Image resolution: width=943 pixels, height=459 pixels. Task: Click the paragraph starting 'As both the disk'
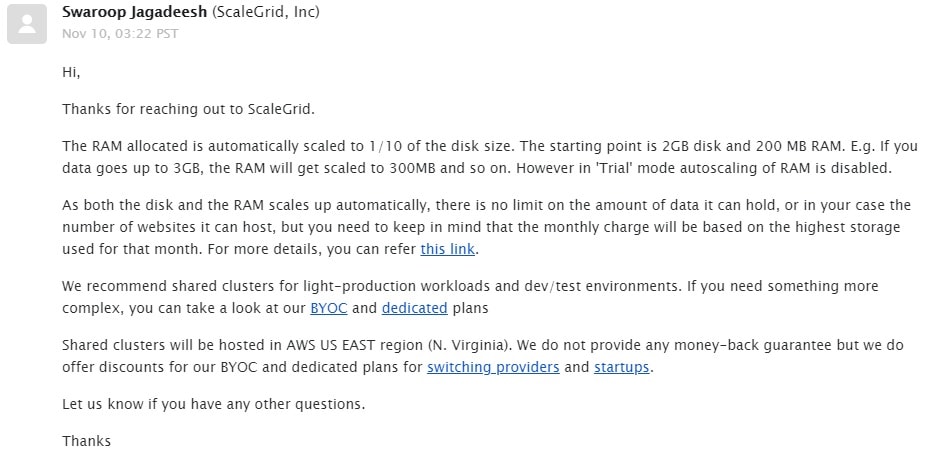click(x=486, y=227)
